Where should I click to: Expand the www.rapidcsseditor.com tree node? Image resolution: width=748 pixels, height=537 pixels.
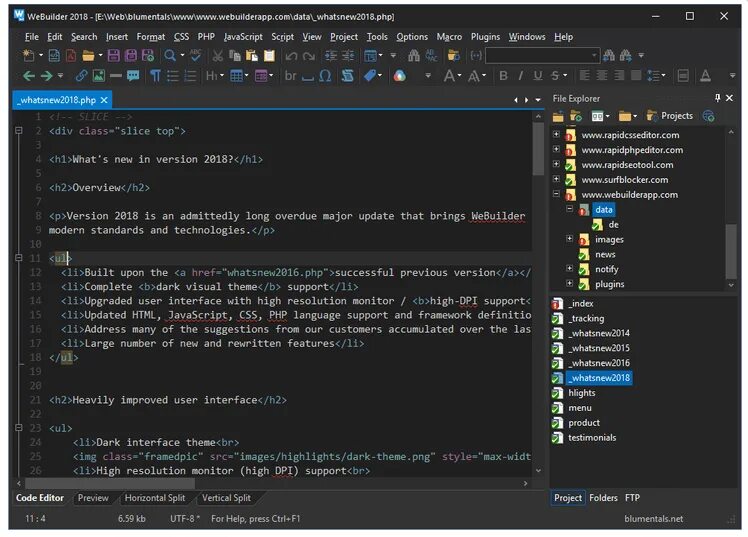(x=556, y=134)
